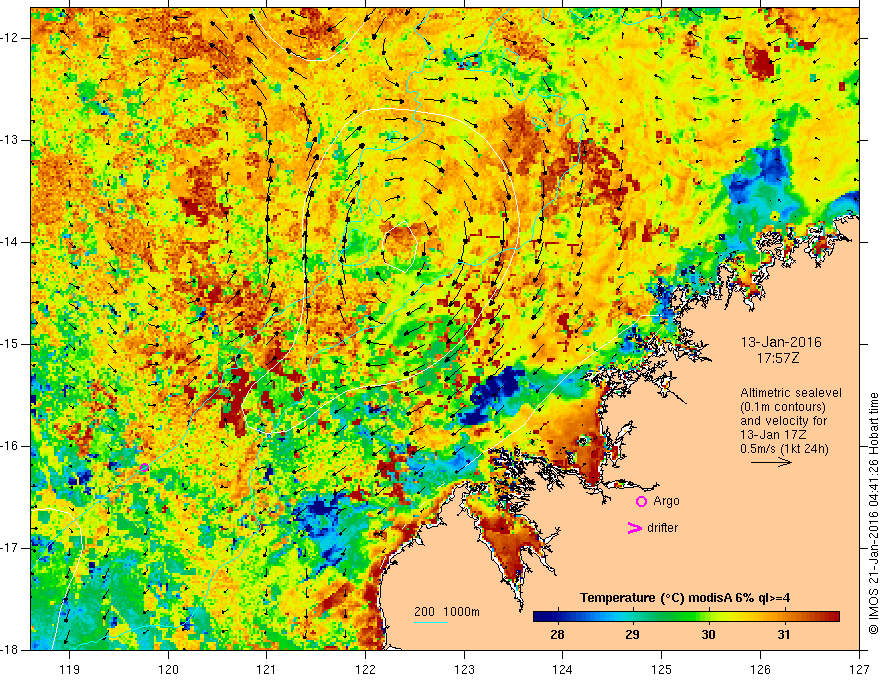Click the magenta Argo circle legend symbol
Image resolution: width=880 pixels, height=680 pixels.
[x=641, y=501]
